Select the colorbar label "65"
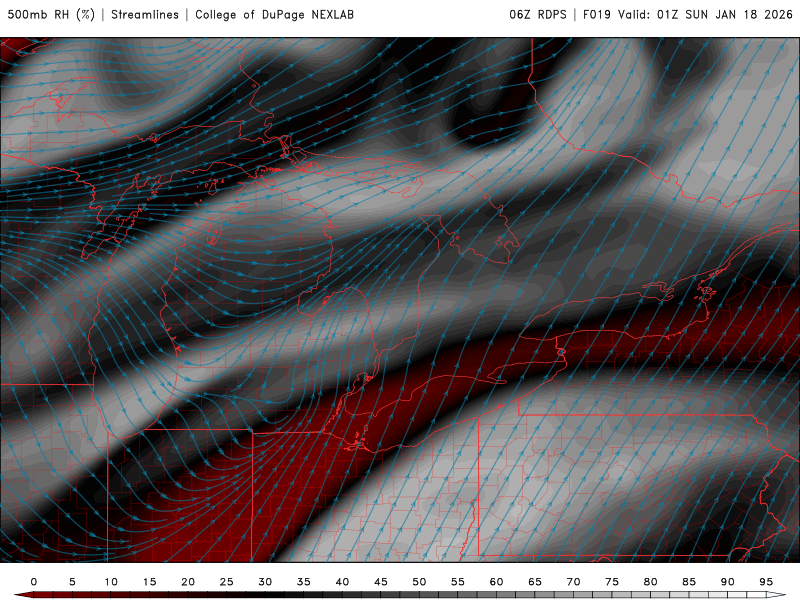Viewport: 800px width, 600px height. click(535, 582)
